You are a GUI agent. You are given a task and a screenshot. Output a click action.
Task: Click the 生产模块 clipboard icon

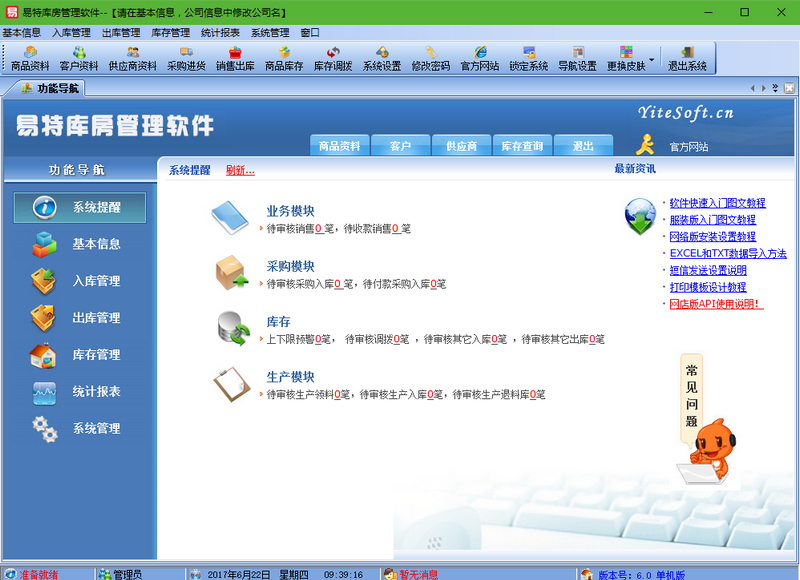tap(232, 384)
